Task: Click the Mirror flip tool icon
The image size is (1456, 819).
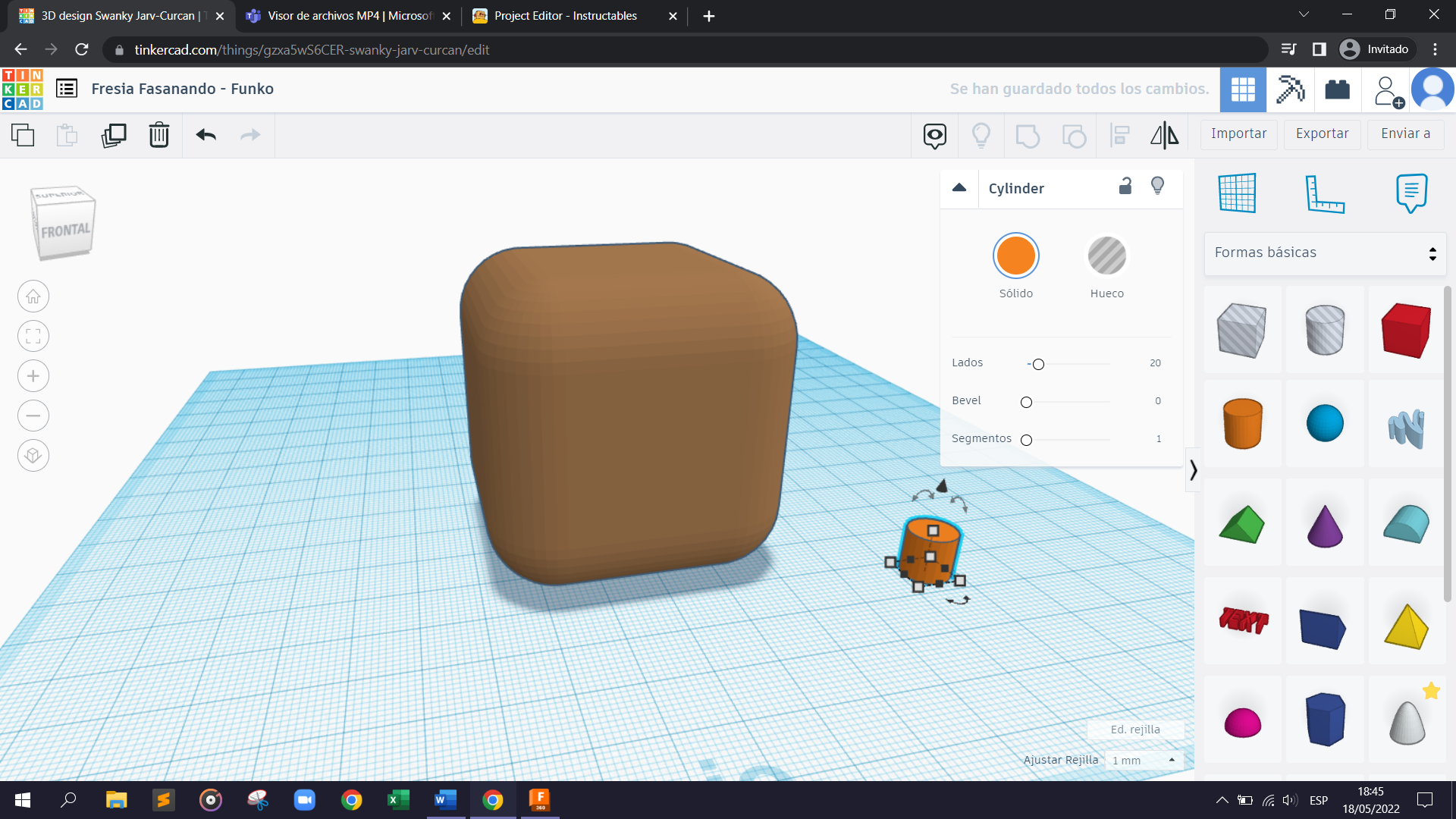Action: [1164, 135]
